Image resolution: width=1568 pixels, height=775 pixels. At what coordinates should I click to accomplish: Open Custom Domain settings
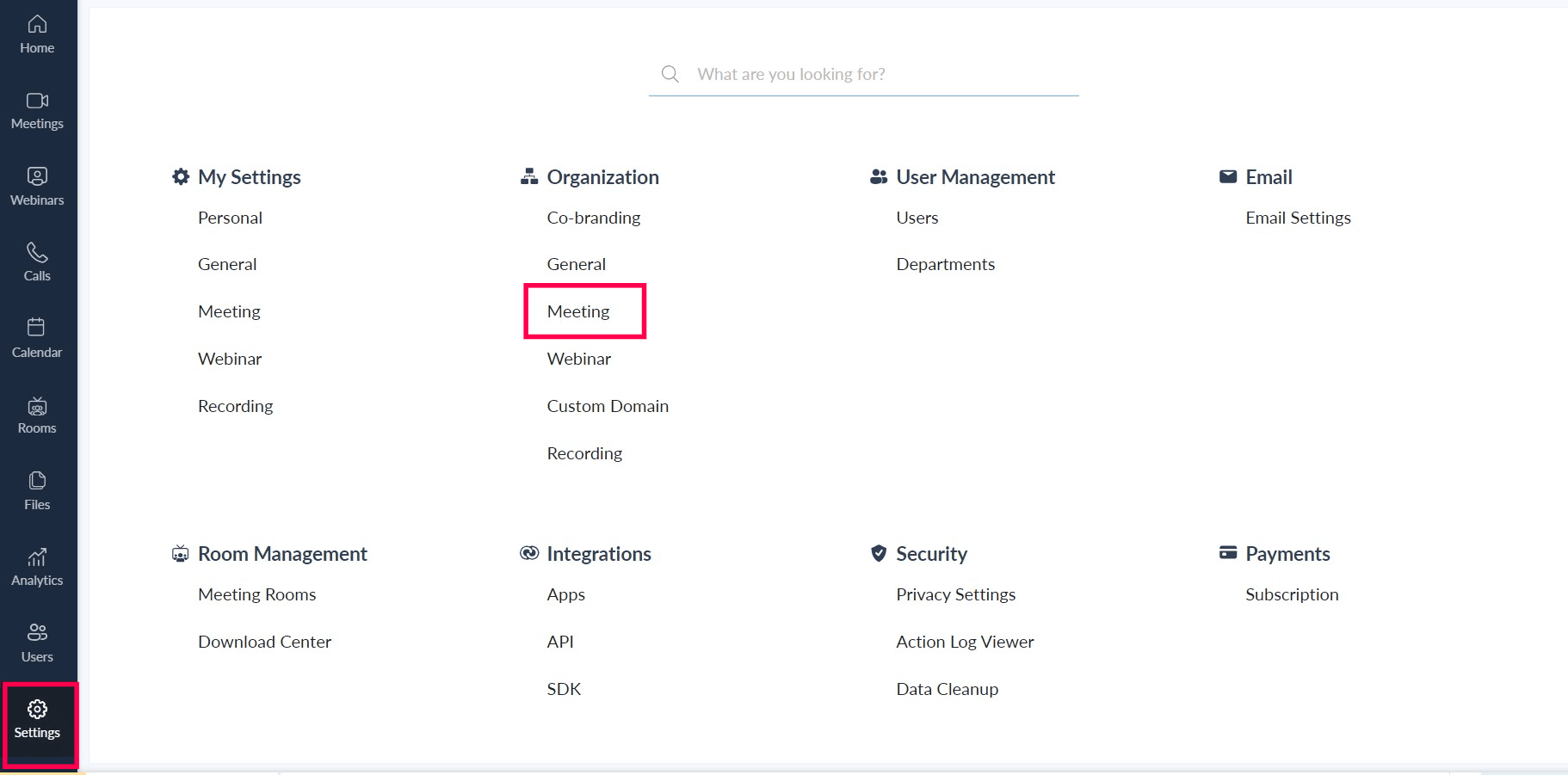pyautogui.click(x=608, y=406)
